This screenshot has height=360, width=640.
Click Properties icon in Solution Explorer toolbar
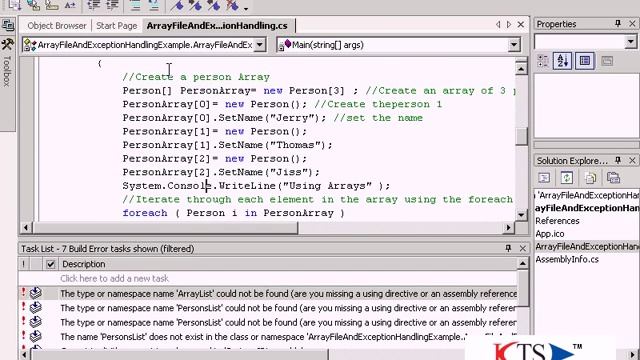tap(613, 178)
